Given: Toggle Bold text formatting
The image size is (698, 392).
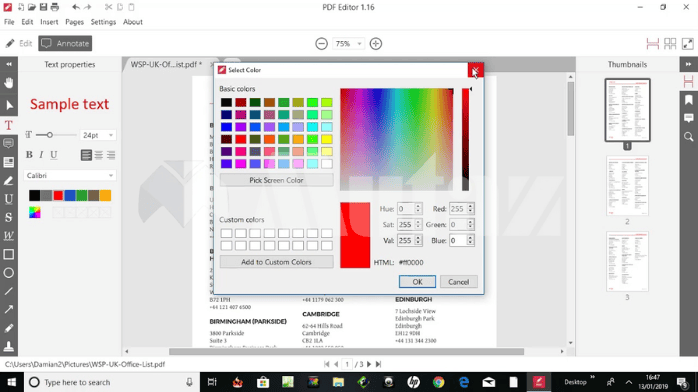Looking at the screenshot, I should tap(29, 154).
